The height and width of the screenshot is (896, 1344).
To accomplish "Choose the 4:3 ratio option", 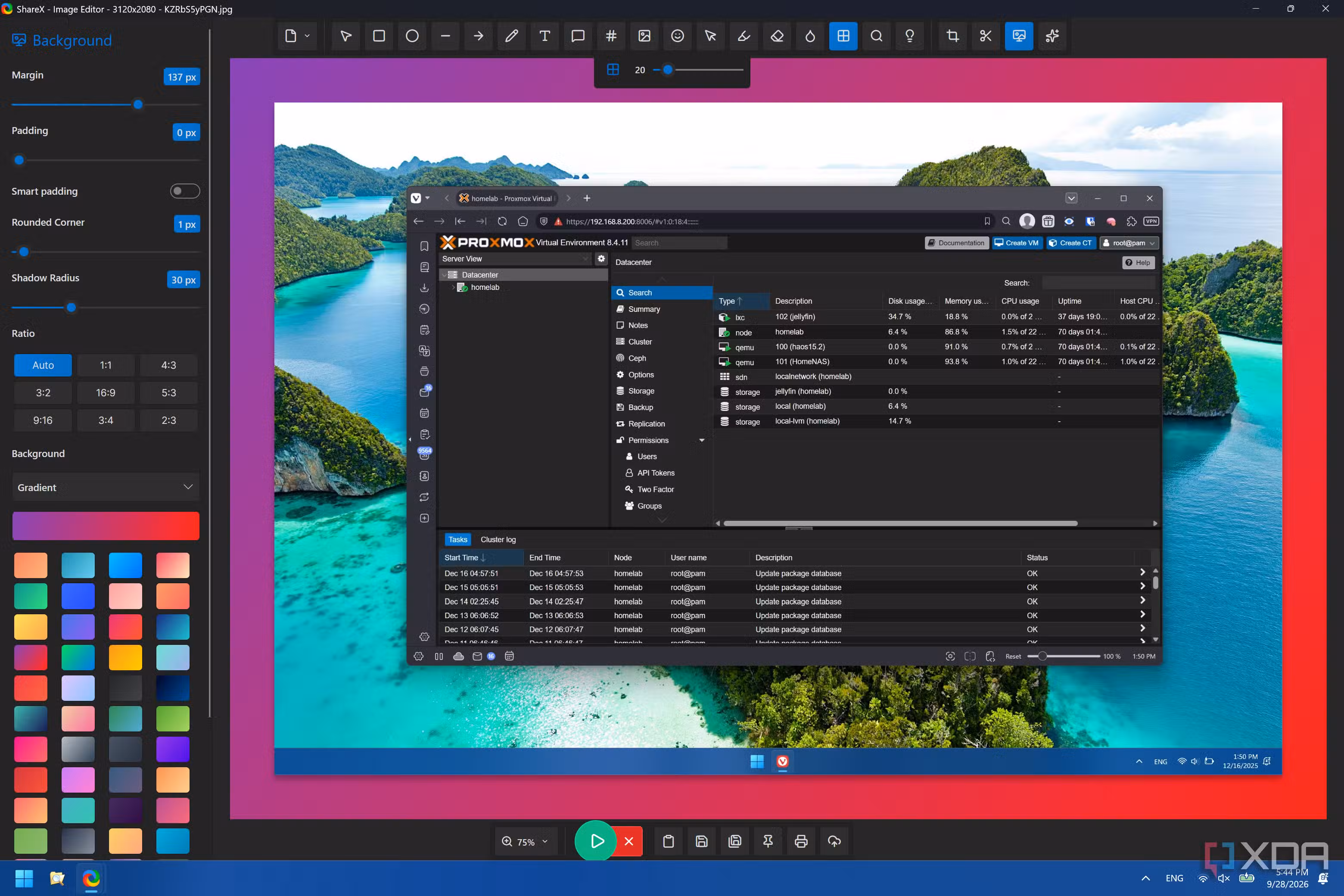I will pyautogui.click(x=168, y=365).
